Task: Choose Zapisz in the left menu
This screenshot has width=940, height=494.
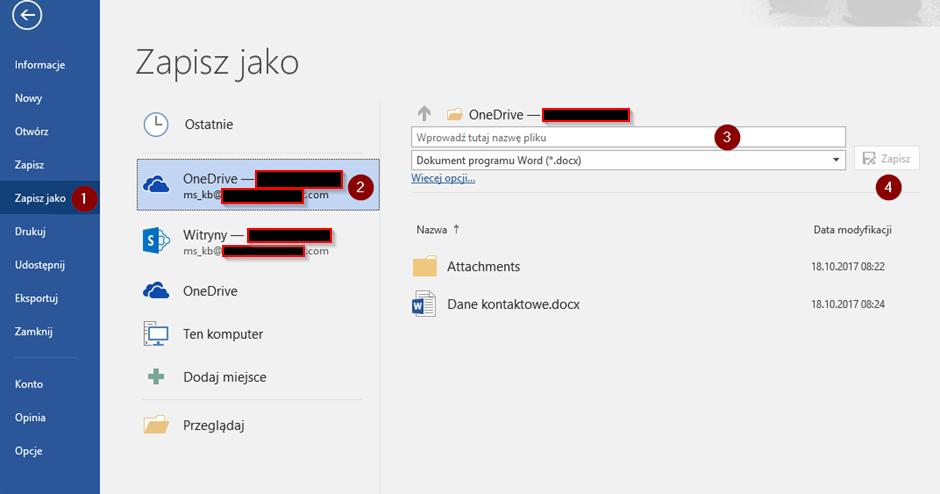Action: [x=29, y=165]
